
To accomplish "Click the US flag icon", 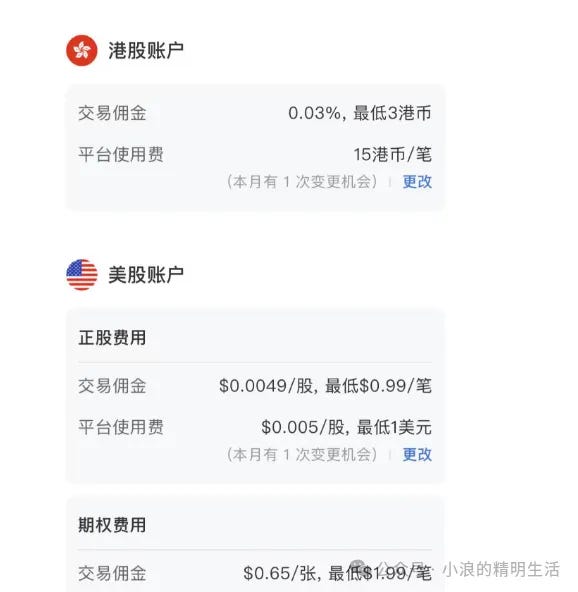I will tap(82, 274).
